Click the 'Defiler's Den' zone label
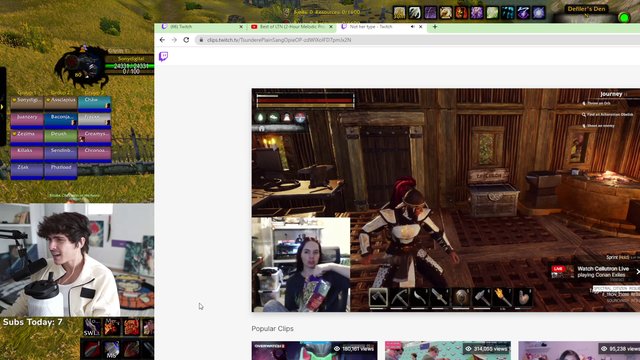This screenshot has height=360, width=640. (x=586, y=9)
